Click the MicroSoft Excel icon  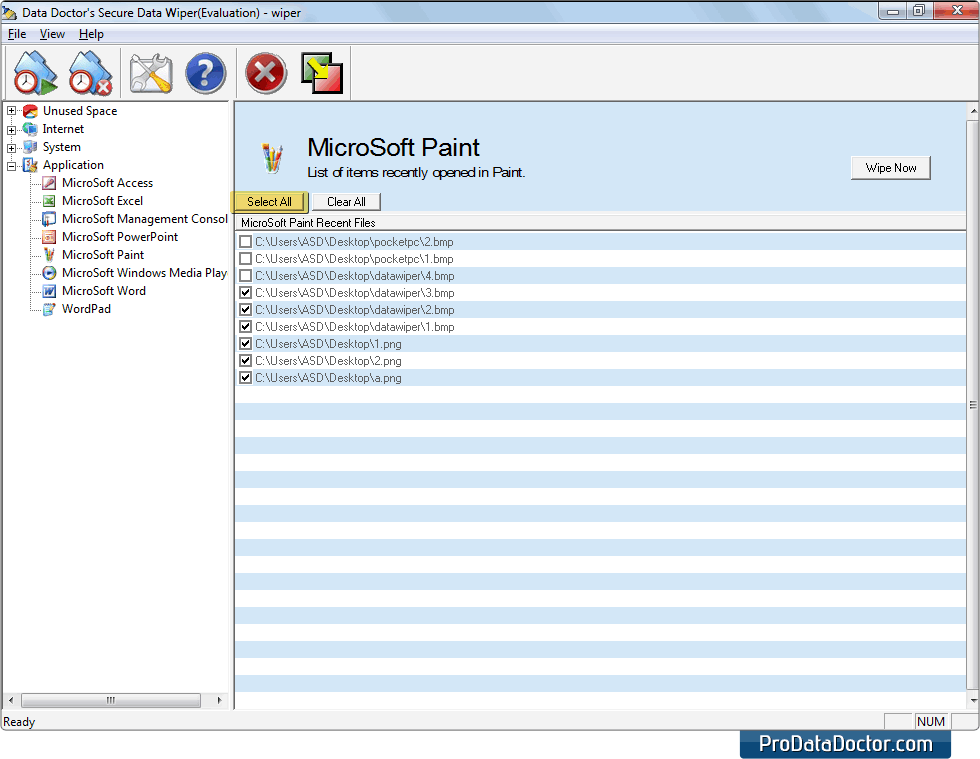tap(49, 201)
